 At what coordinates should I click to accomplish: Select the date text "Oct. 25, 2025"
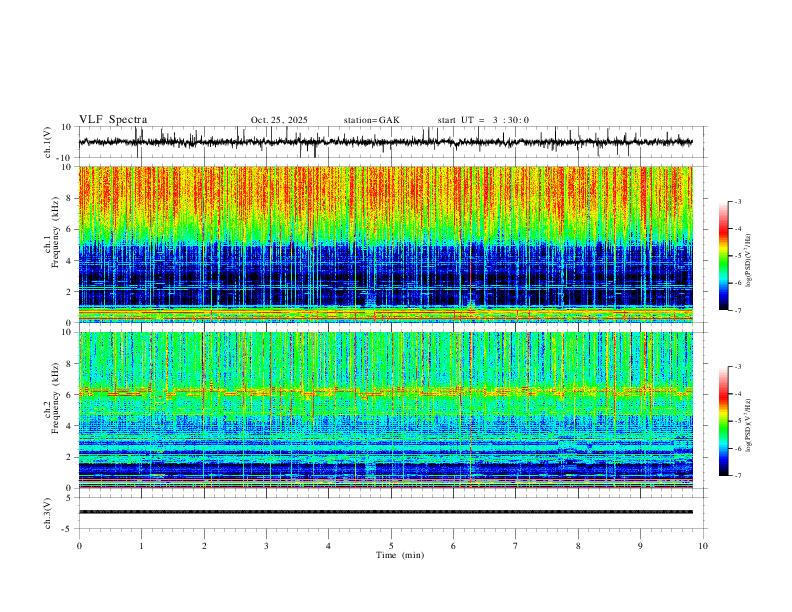click(279, 120)
